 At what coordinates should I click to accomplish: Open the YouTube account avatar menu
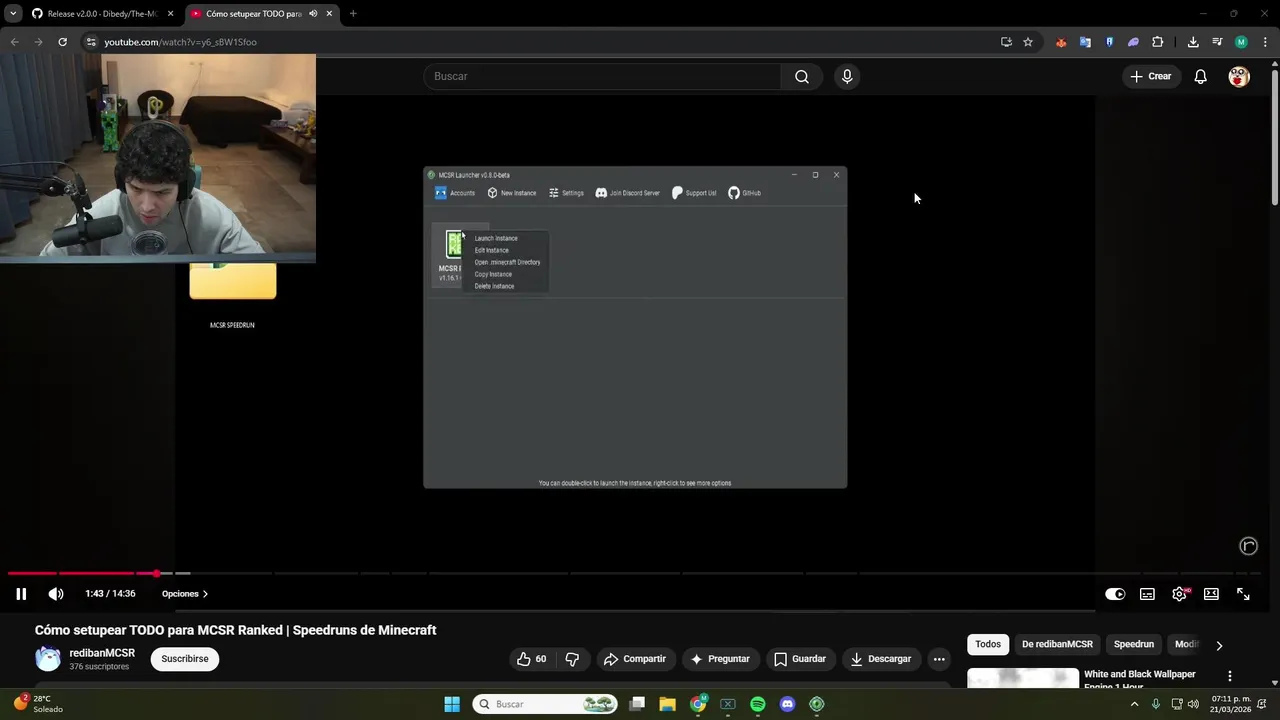pos(1239,77)
